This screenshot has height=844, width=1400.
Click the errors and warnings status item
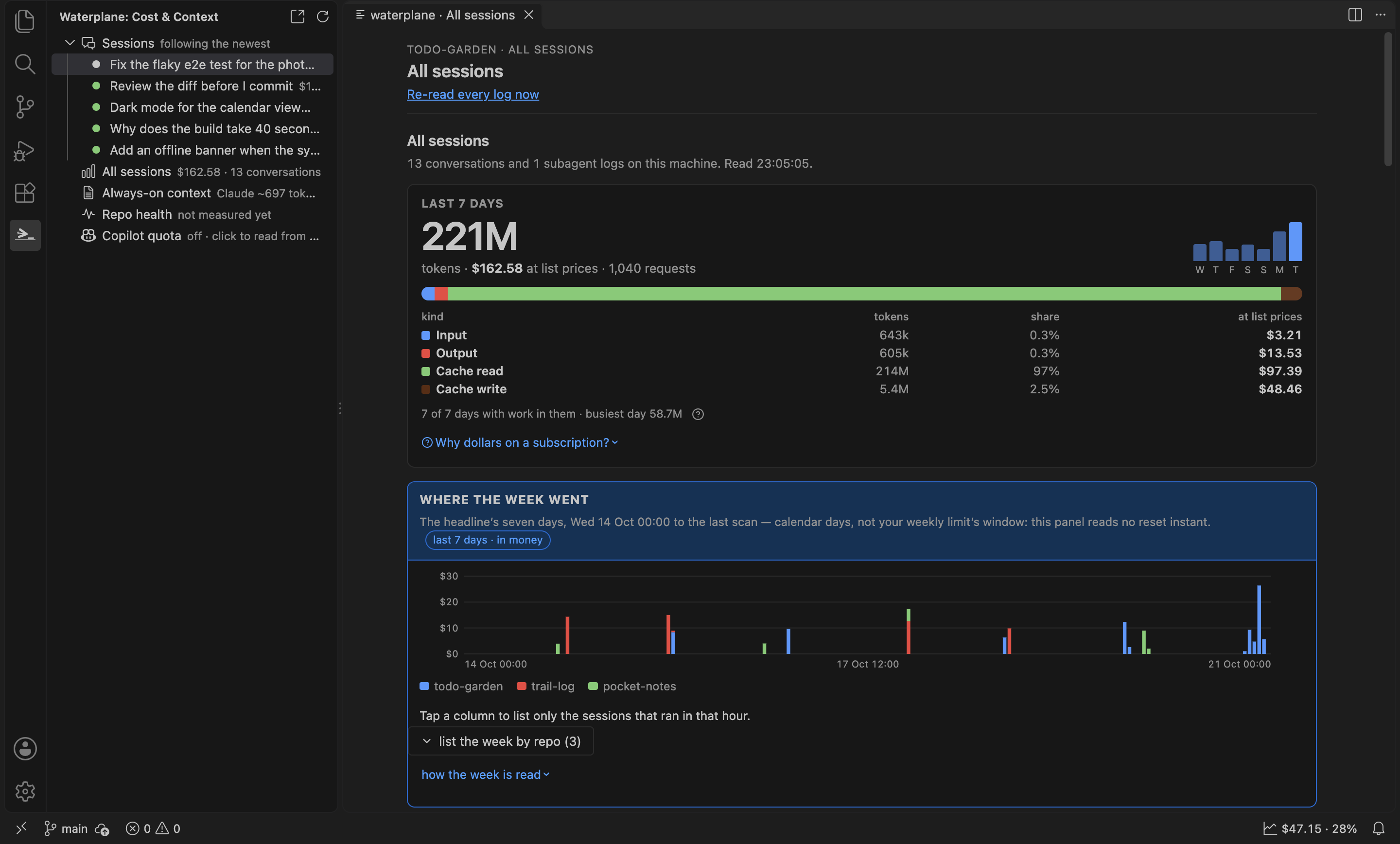(x=153, y=828)
